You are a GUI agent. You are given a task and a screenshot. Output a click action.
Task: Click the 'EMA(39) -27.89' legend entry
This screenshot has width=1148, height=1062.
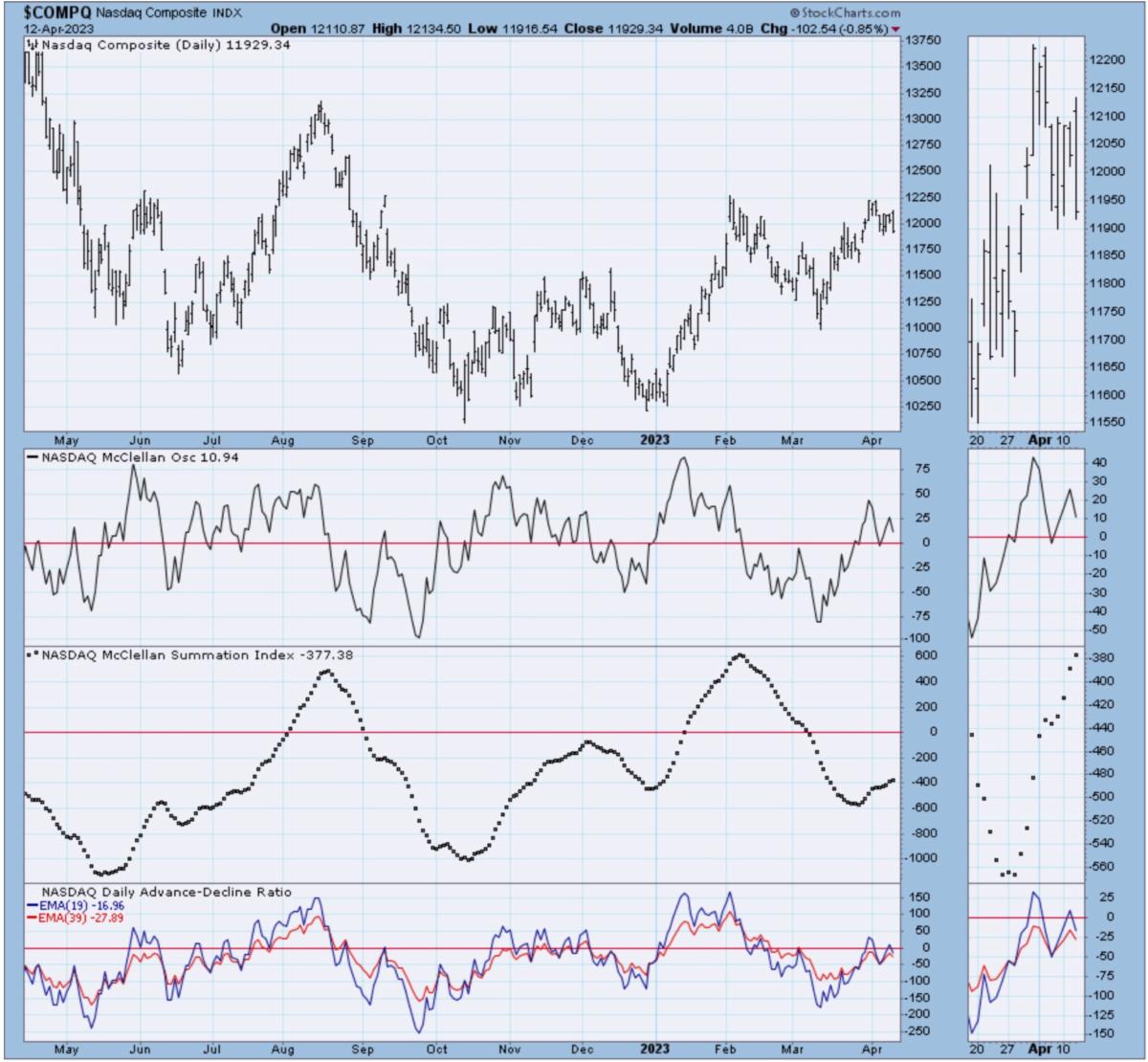point(83,918)
